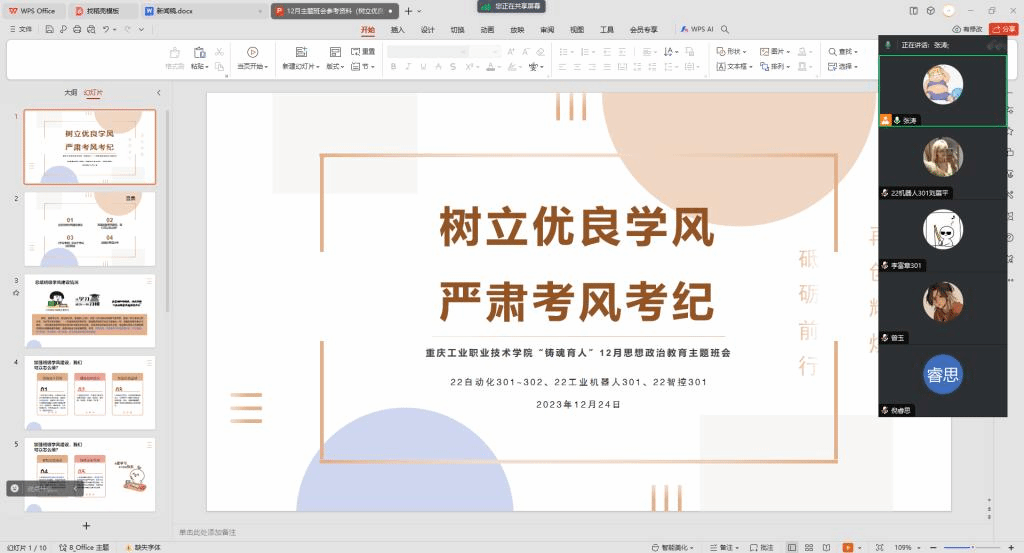Click the search magnifier beside WPS AI
The height and width of the screenshot is (553, 1024).
click(725, 29)
